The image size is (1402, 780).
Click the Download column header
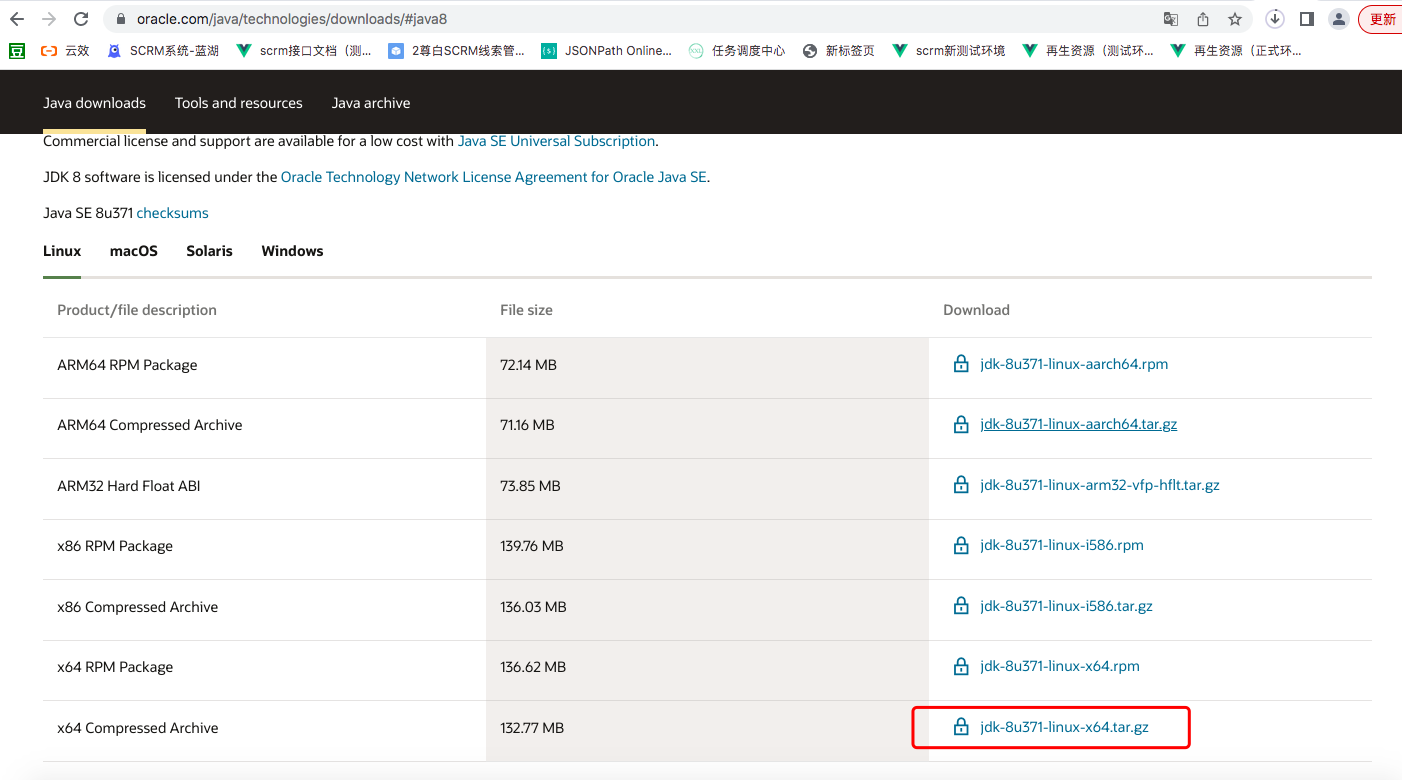point(976,310)
